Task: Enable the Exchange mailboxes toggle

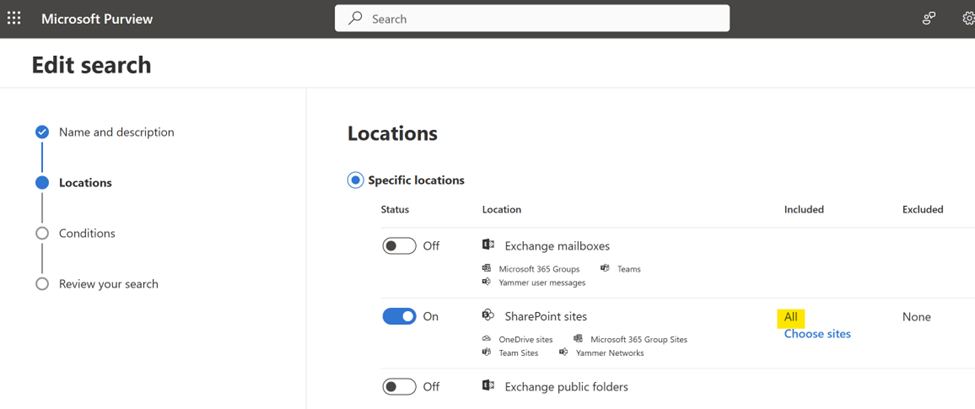Action: (x=399, y=246)
